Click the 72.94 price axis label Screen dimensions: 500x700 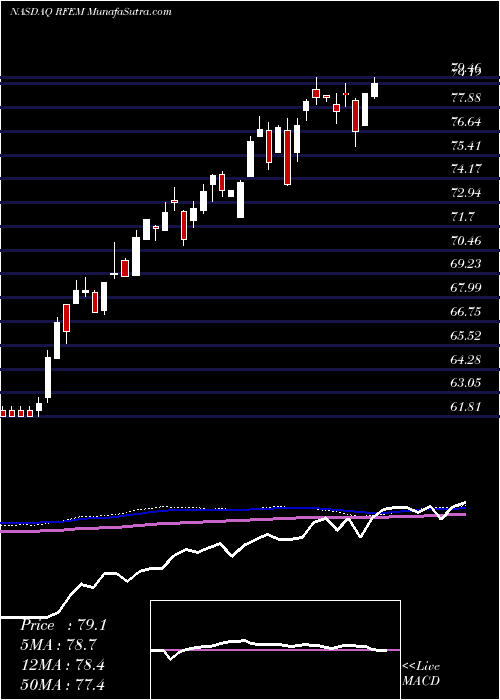tap(467, 193)
